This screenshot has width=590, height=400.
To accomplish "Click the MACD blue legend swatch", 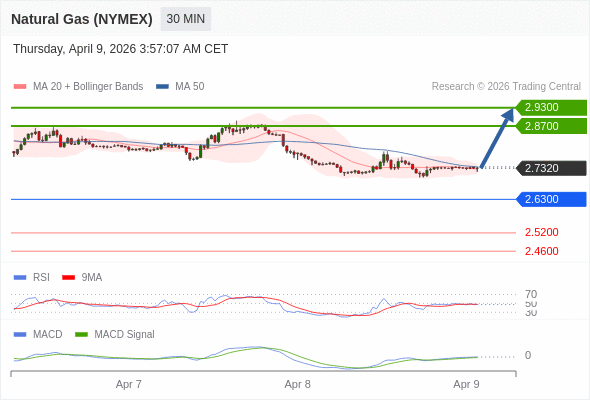I will pos(20,335).
